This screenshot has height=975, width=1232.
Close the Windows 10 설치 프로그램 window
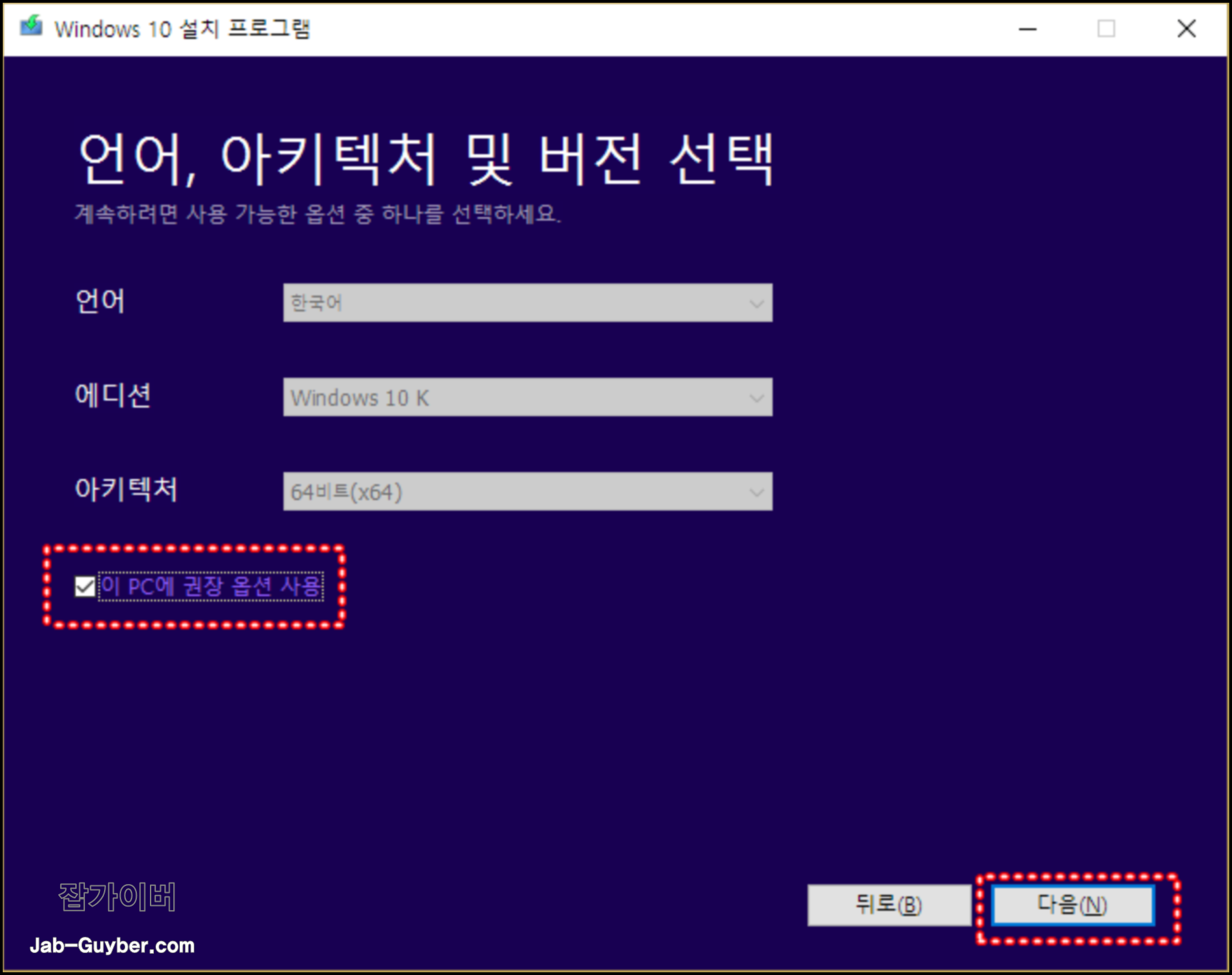pyautogui.click(x=1186, y=29)
